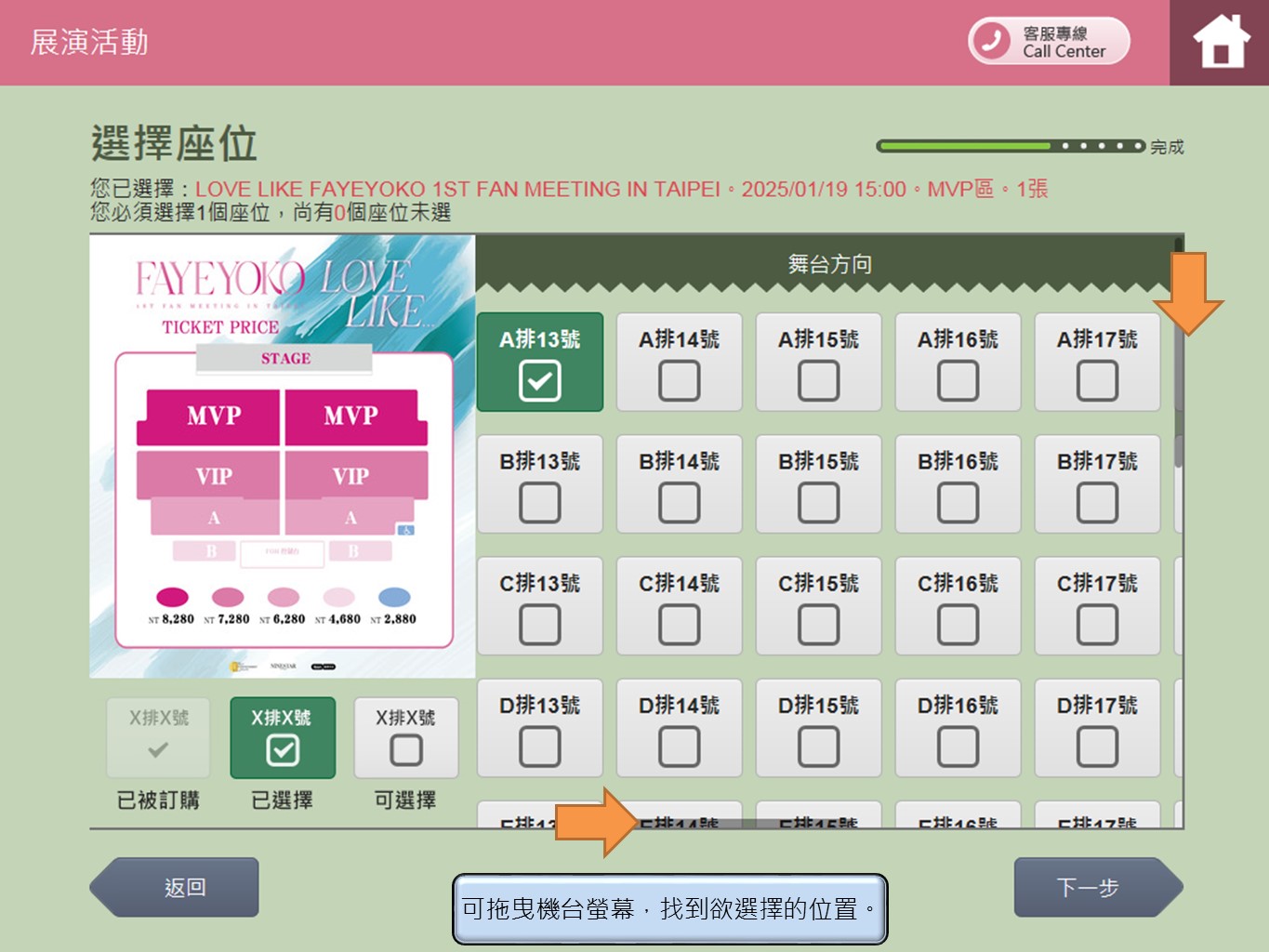Click the left MVP section on seat map

pos(213,416)
